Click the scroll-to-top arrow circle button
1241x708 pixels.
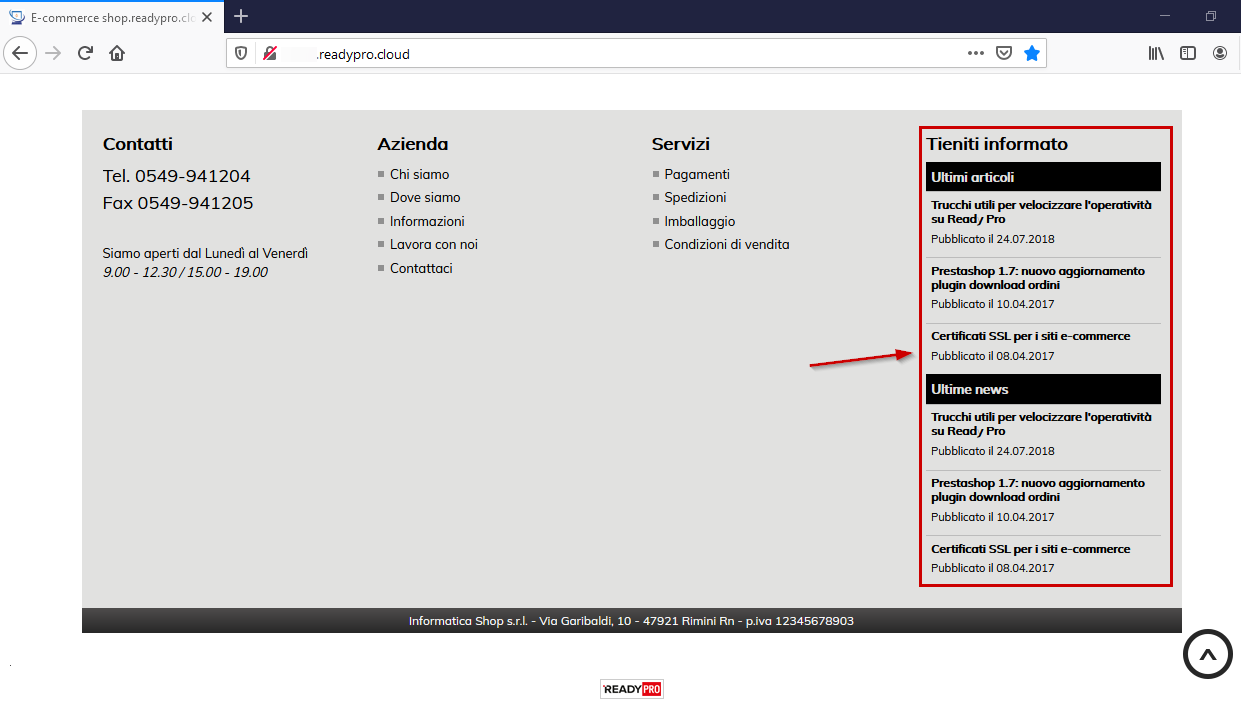[1207, 655]
